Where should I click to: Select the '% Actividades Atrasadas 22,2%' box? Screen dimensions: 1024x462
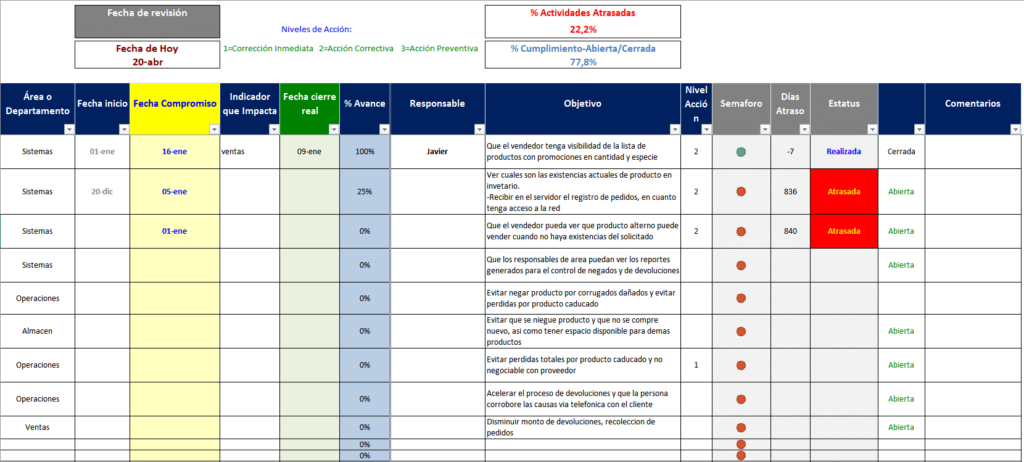[x=583, y=21]
